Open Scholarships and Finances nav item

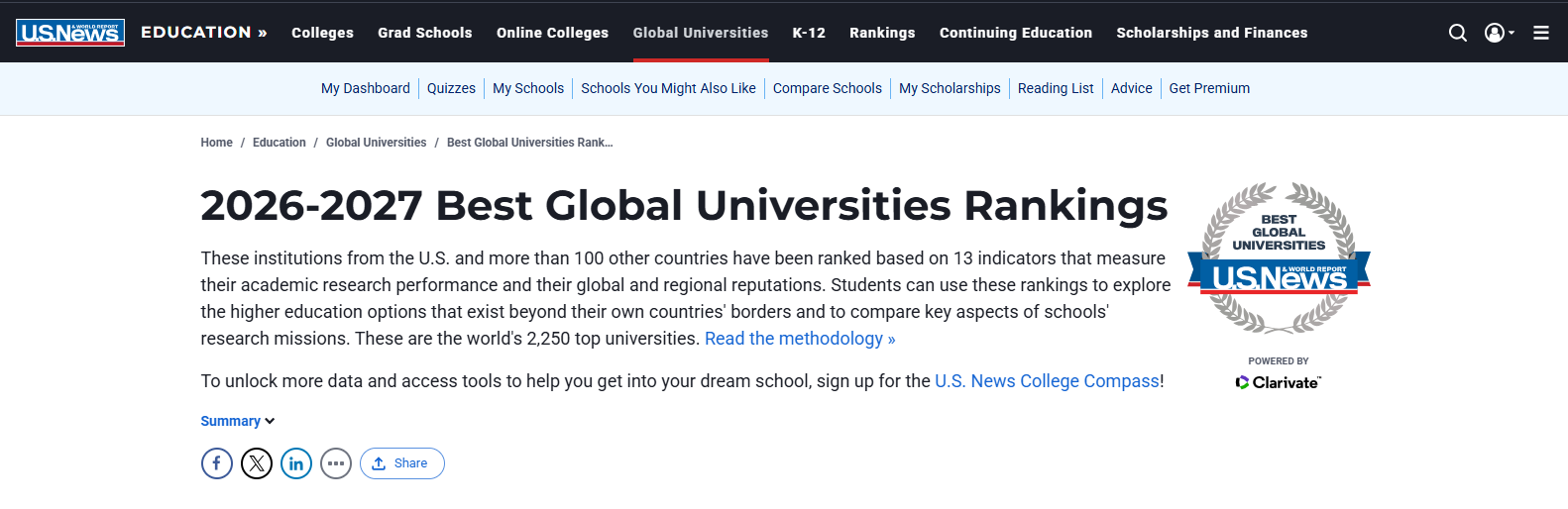1212,33
